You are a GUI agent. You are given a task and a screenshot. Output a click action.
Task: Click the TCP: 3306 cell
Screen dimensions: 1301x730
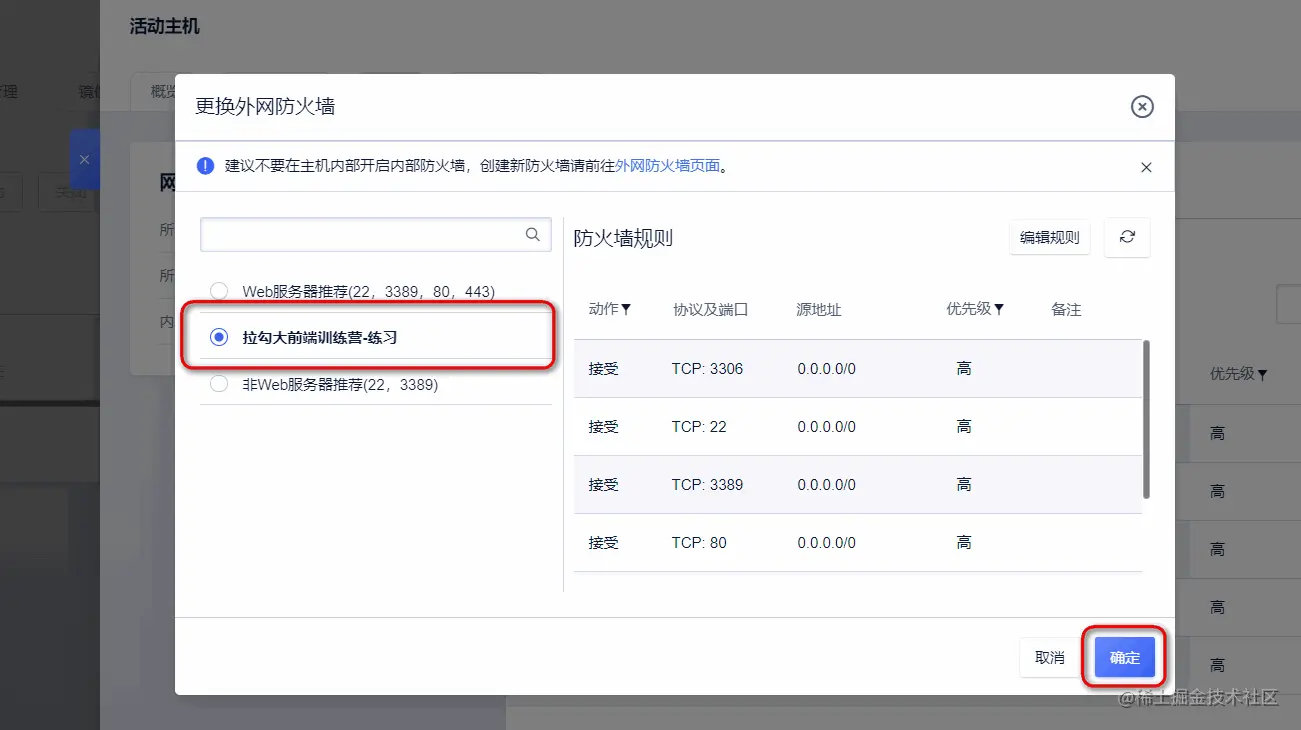pyautogui.click(x=707, y=369)
